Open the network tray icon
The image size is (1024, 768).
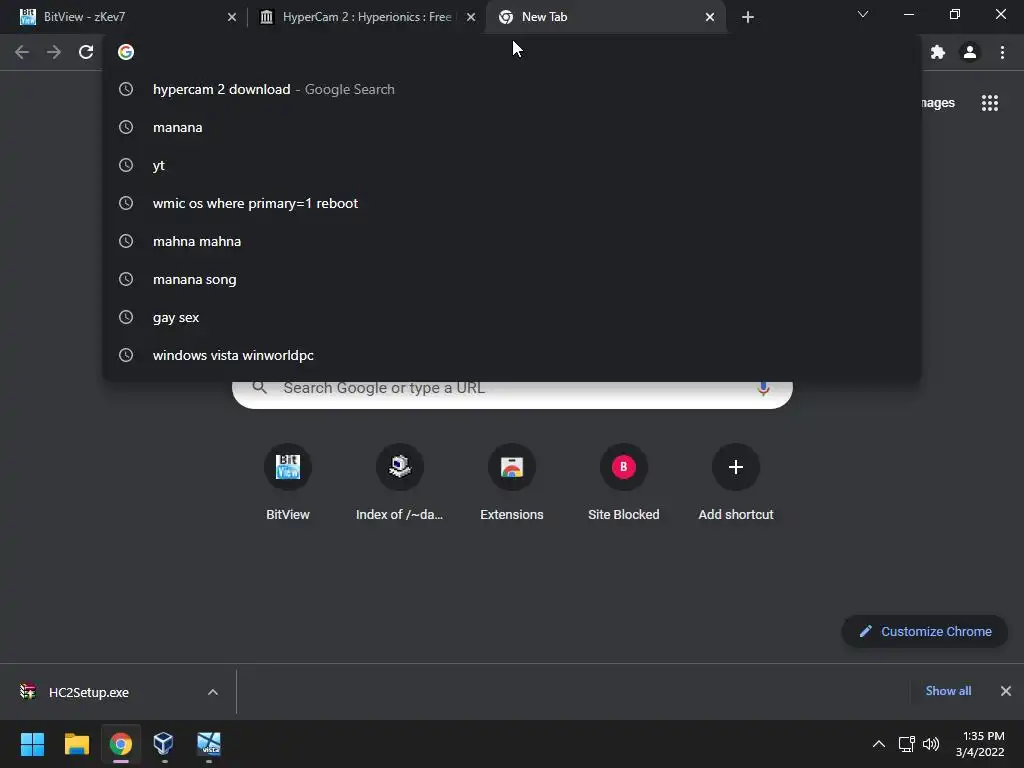[906, 744]
